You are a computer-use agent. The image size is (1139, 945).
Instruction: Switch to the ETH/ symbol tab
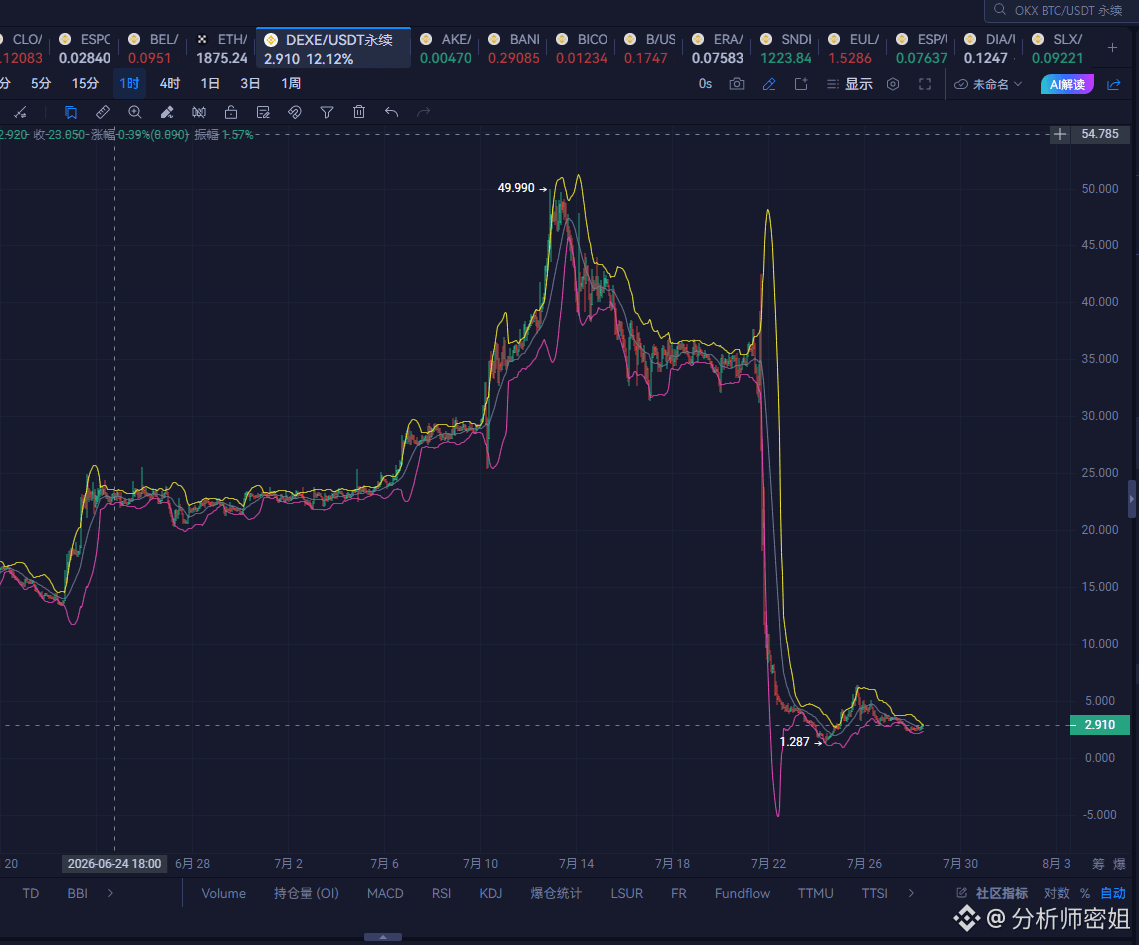(222, 48)
